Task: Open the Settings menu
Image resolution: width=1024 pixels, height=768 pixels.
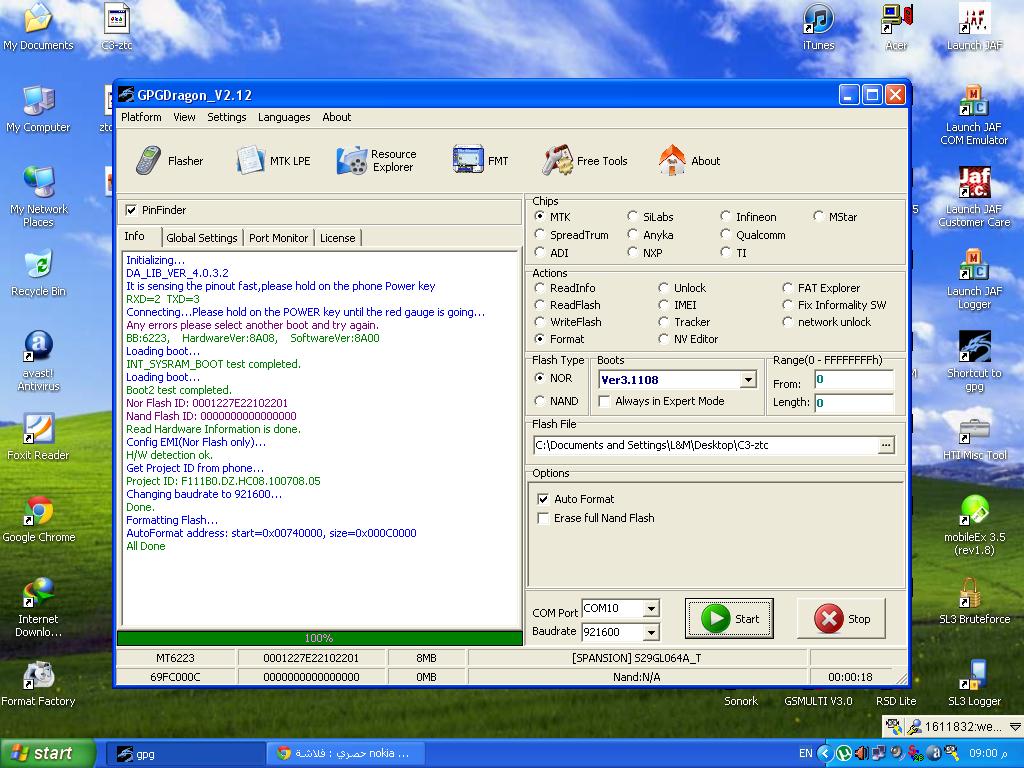Action: point(227,117)
